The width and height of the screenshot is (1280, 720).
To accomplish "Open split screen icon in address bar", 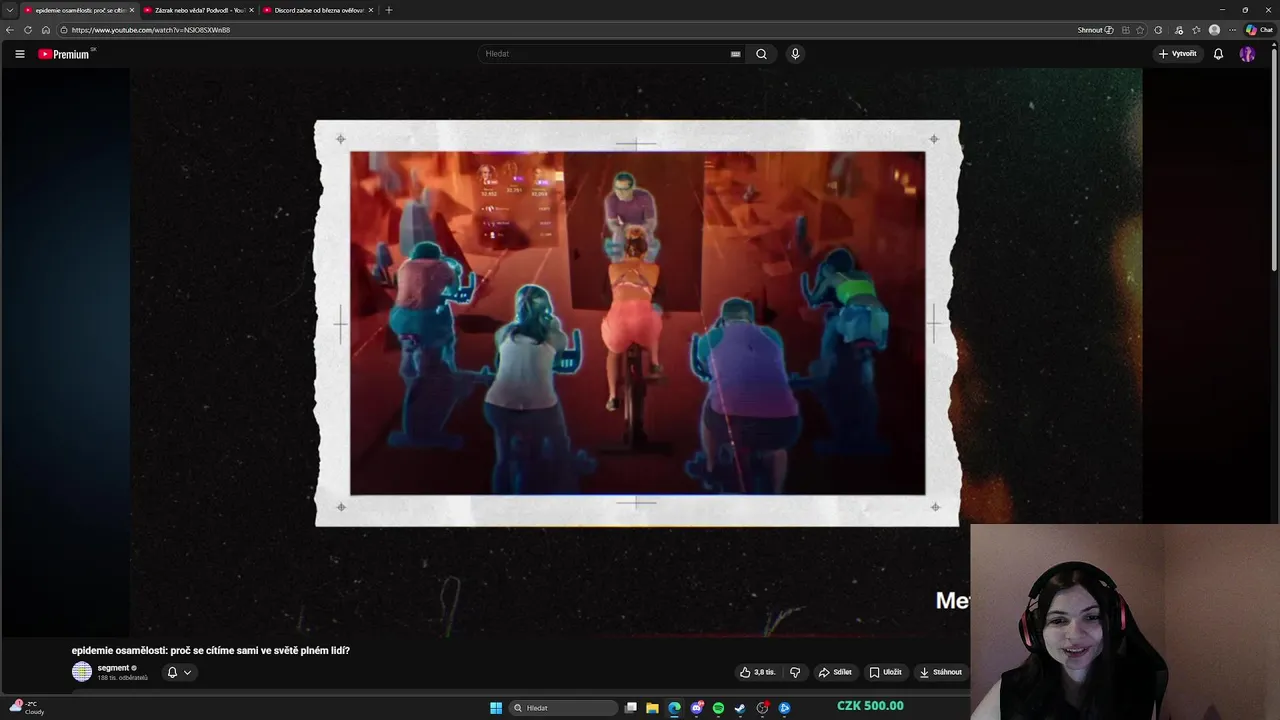I will tap(1126, 30).
